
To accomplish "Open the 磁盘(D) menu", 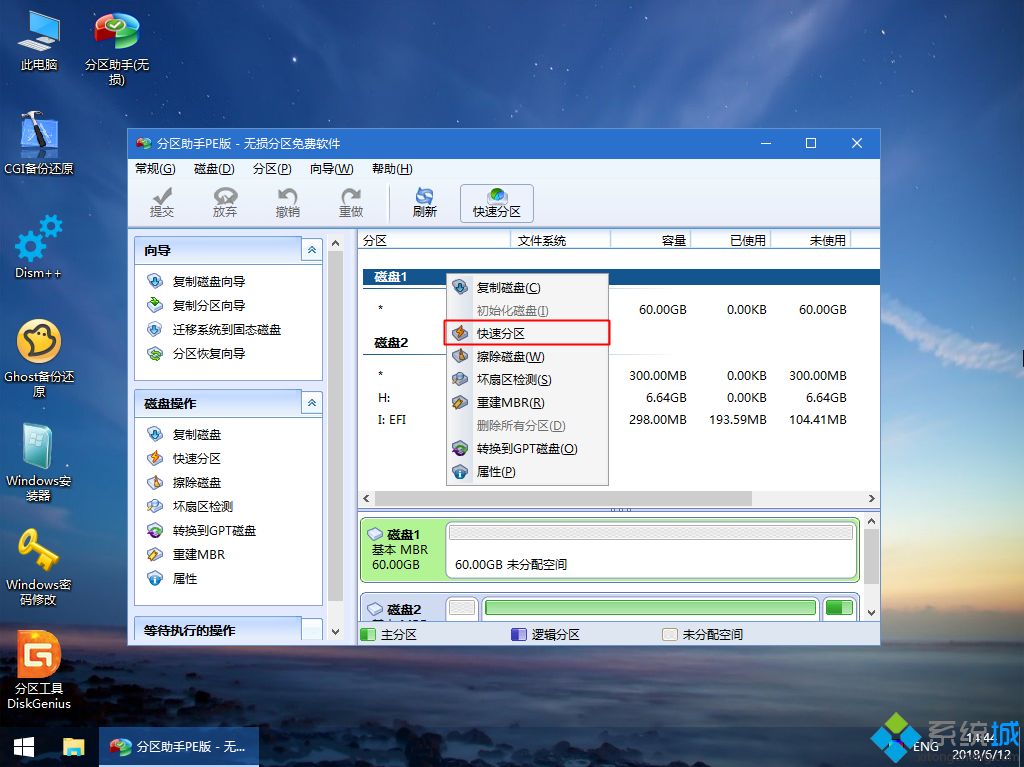I will point(212,168).
